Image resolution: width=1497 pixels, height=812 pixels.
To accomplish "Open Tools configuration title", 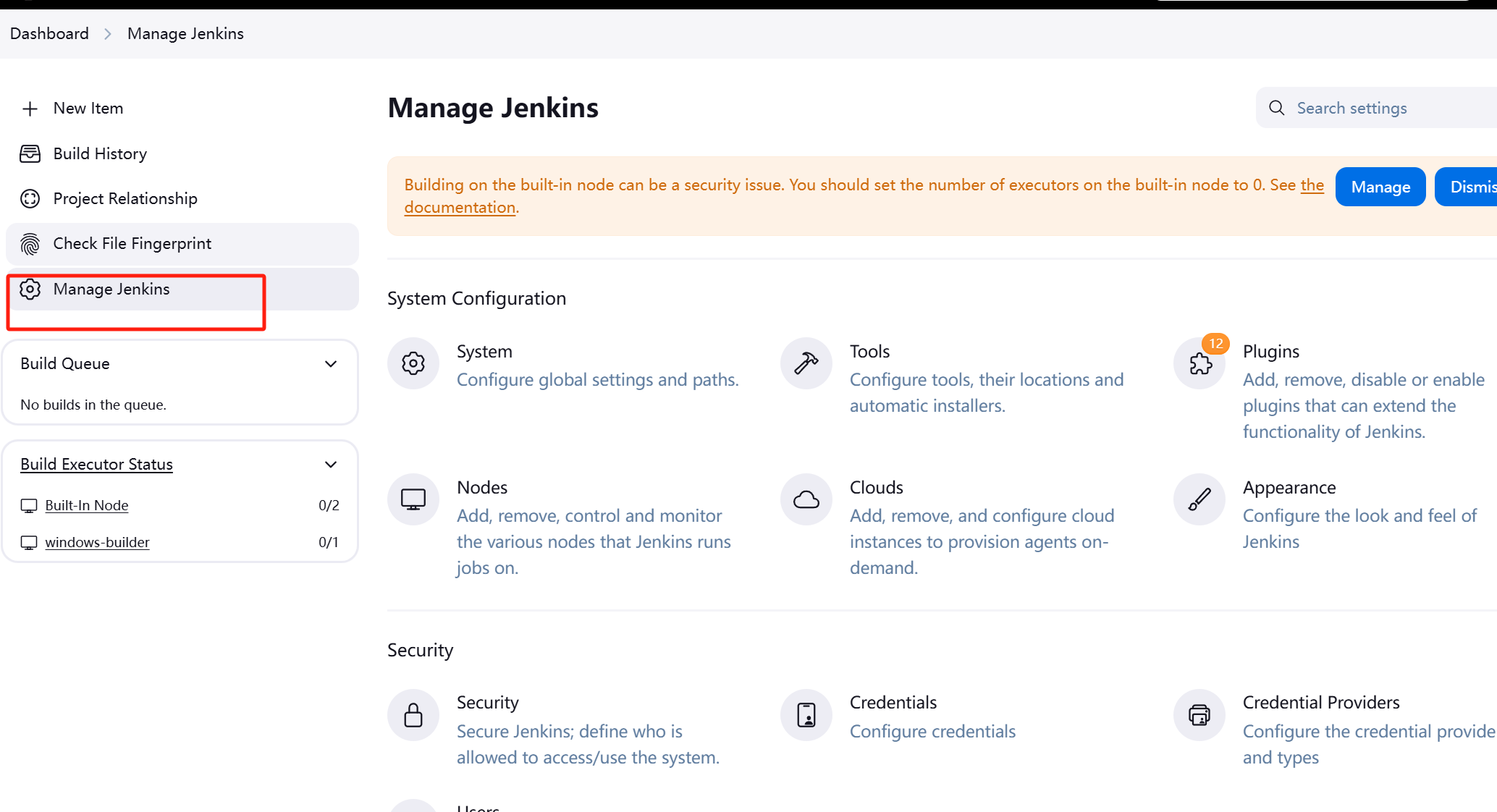I will pyautogui.click(x=869, y=352).
